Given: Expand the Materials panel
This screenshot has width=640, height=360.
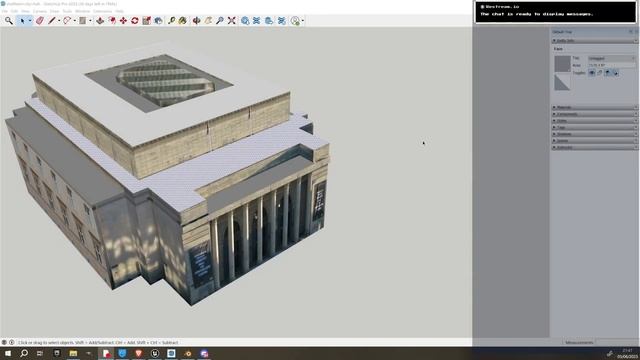Looking at the screenshot, I should pos(594,107).
